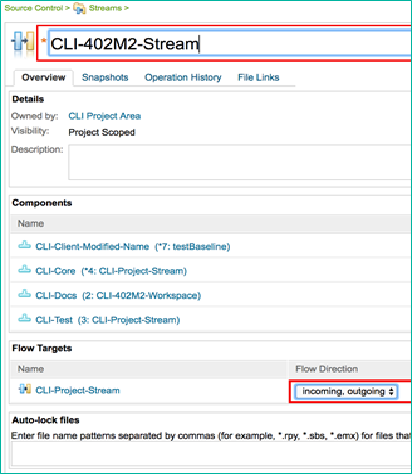Click the component icon next to CLI-Test
This screenshot has width=413, height=475.
tap(24, 318)
